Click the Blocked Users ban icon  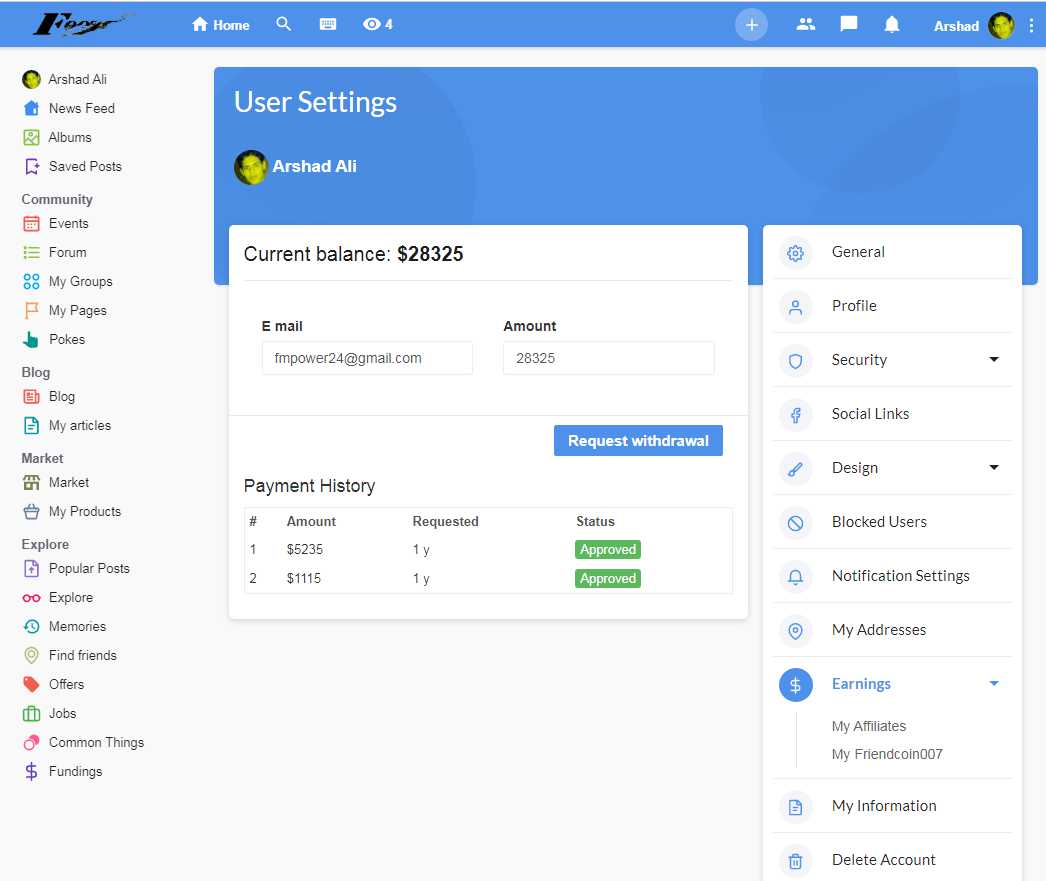click(795, 524)
